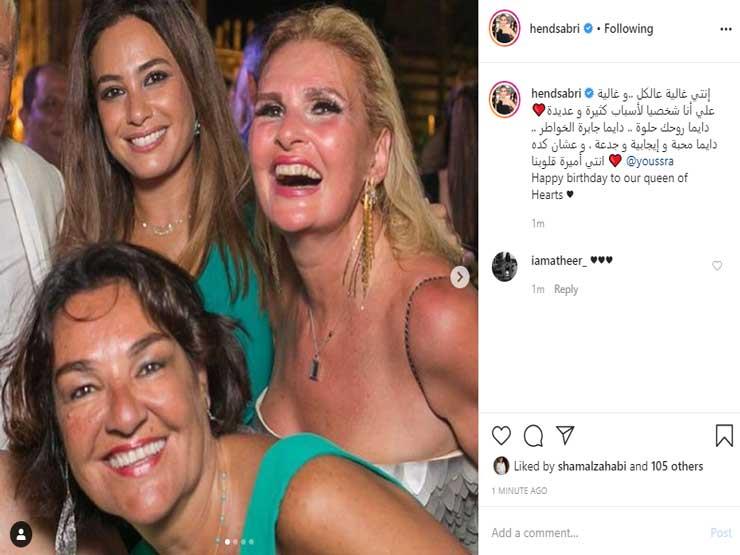Like the iamatheer_ comment heart

coord(717,266)
